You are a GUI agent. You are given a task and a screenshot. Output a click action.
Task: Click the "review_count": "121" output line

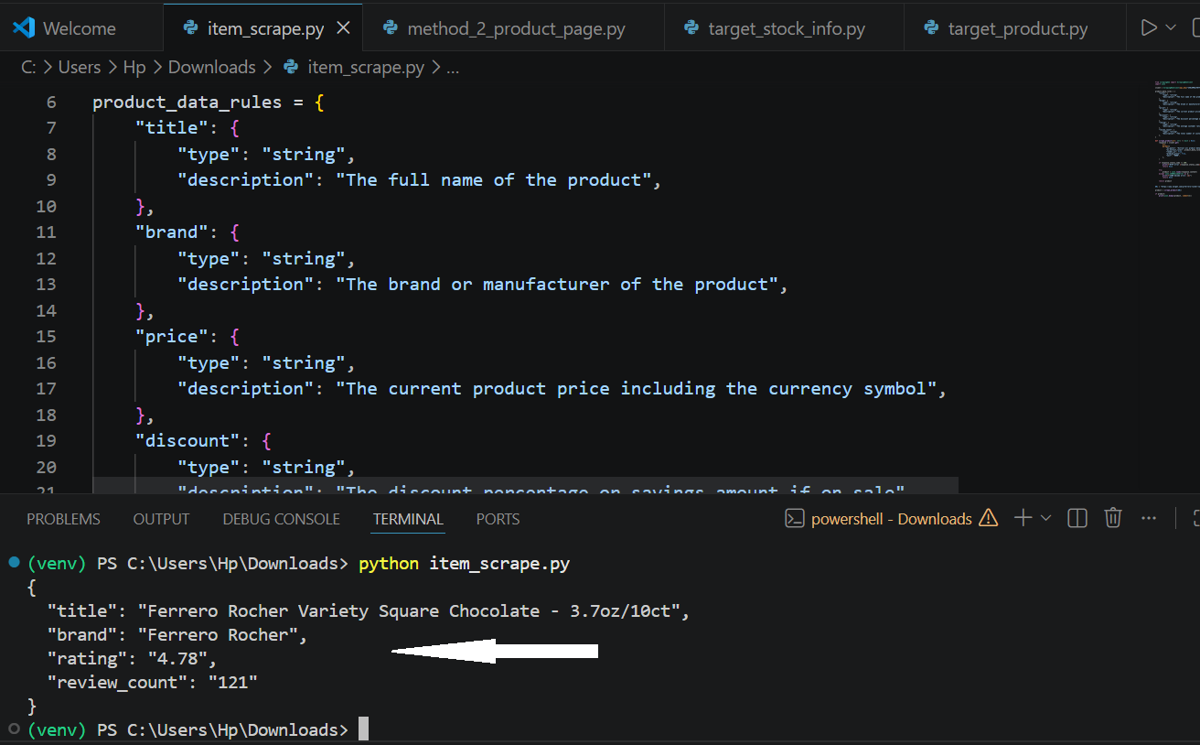[152, 682]
